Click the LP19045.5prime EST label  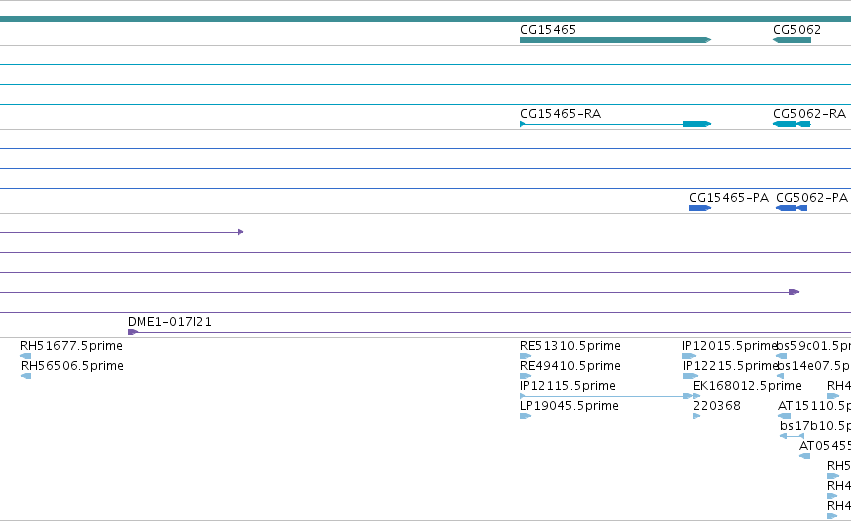569,406
